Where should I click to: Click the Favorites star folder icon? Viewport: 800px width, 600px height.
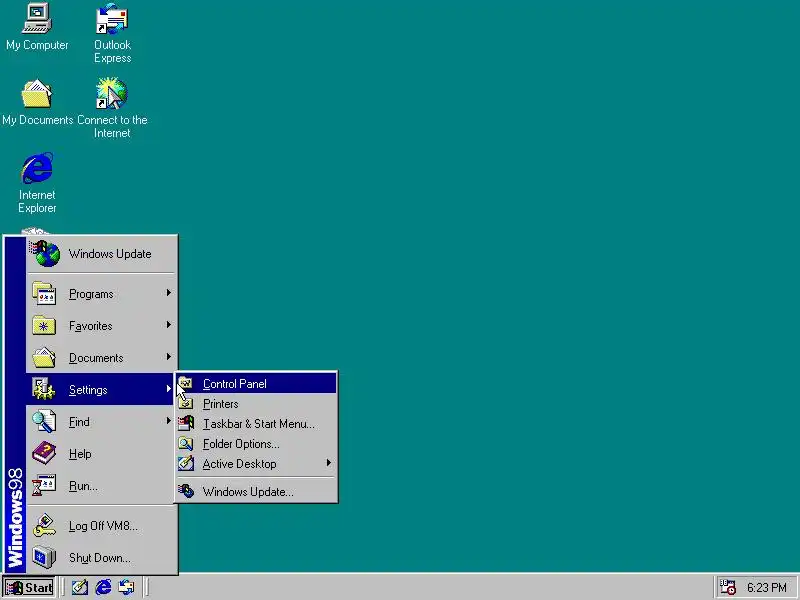44,326
